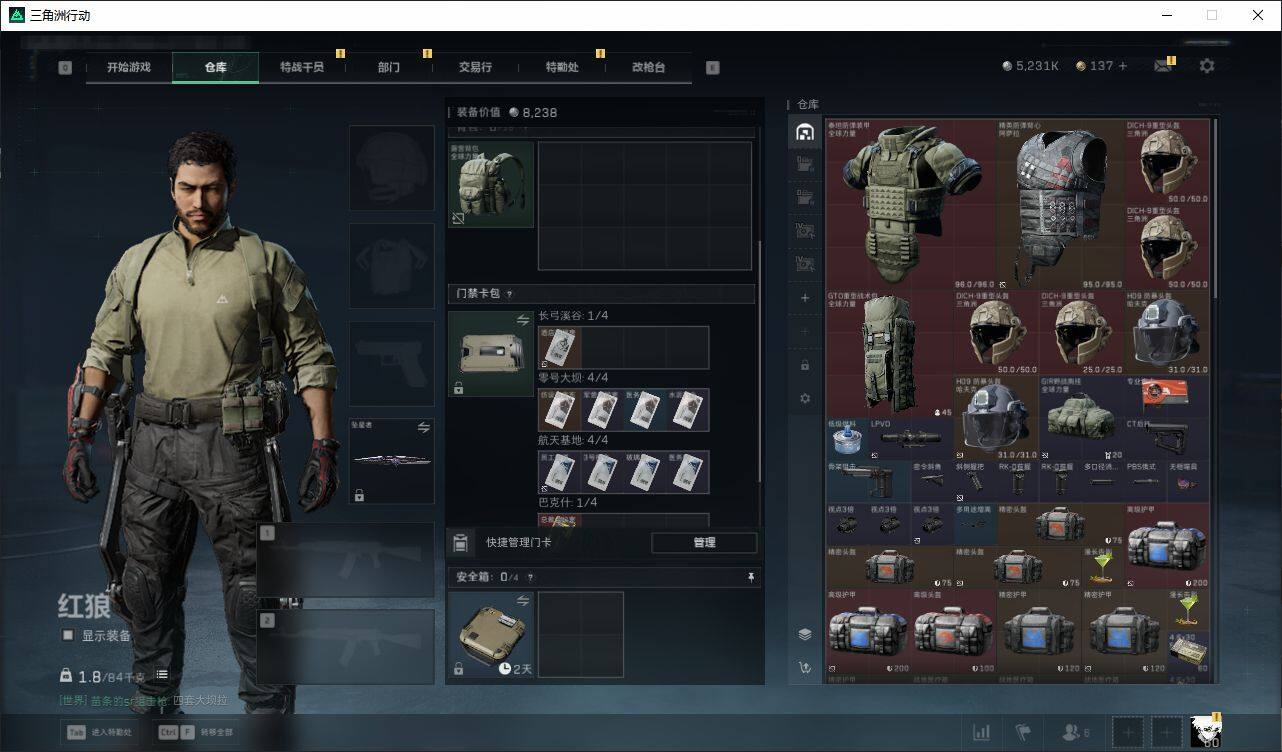Screen dimensions: 1282x752
Task: Click the second team invite plus slot
Action: (x=1166, y=733)
